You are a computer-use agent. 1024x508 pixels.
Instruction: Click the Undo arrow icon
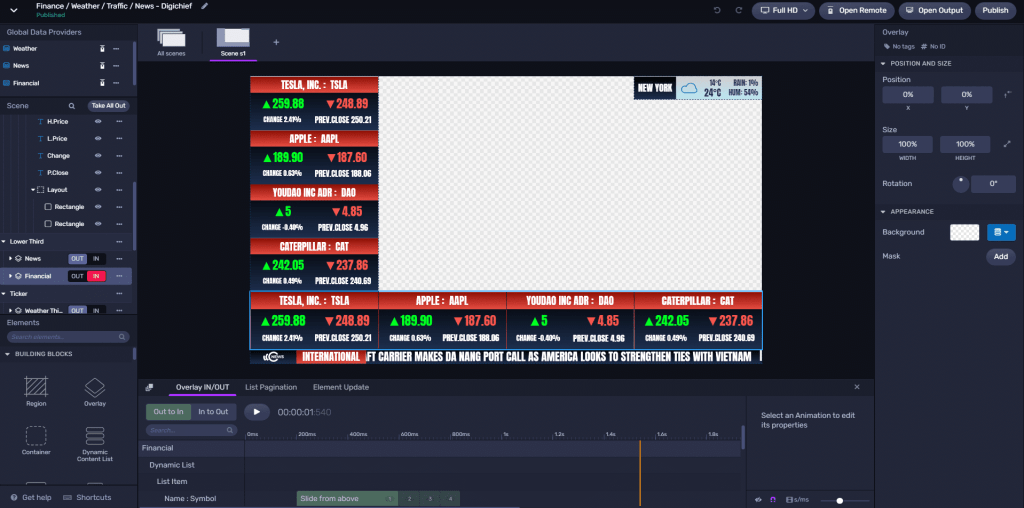(x=717, y=10)
